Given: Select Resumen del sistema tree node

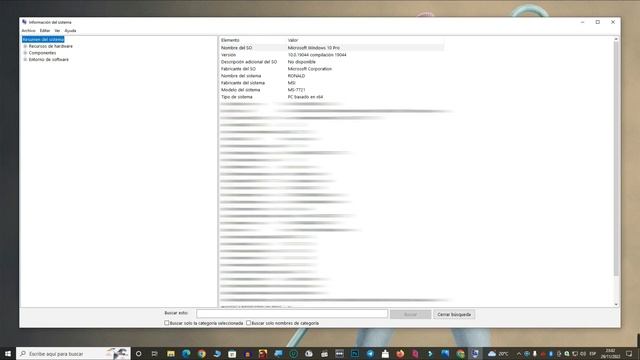Looking at the screenshot, I should coord(43,40).
